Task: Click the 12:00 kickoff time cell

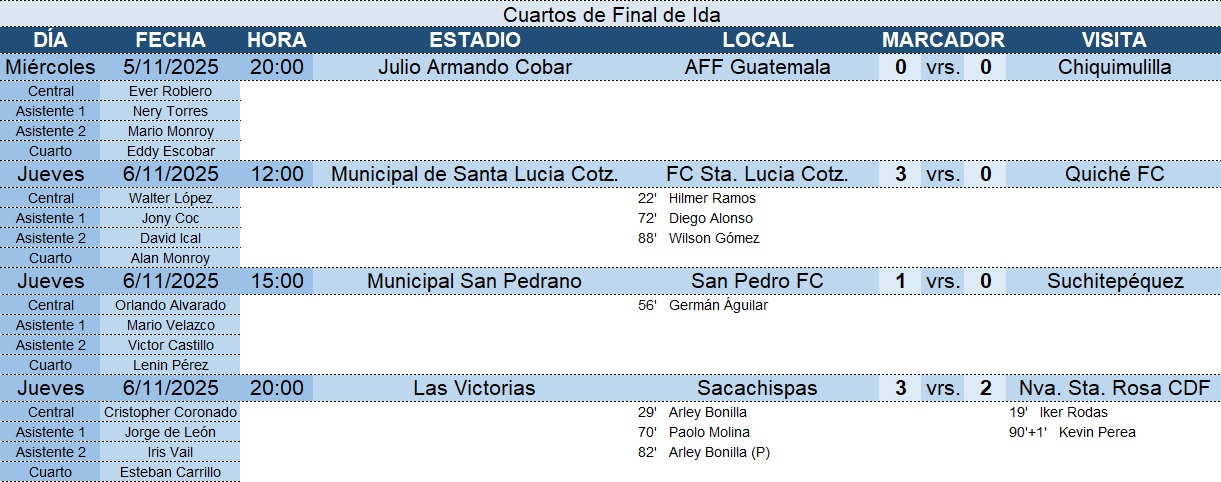Action: (277, 174)
